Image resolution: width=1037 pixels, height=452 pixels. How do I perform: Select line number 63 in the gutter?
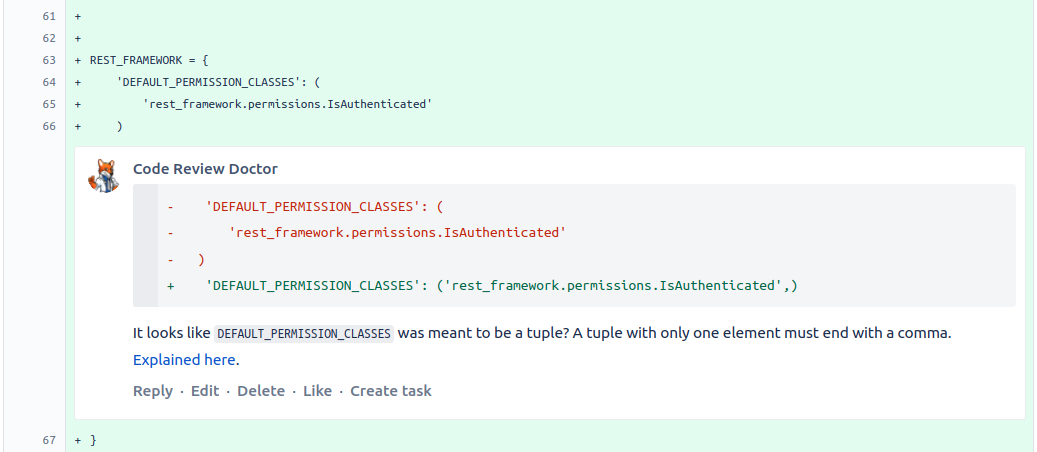(x=48, y=60)
